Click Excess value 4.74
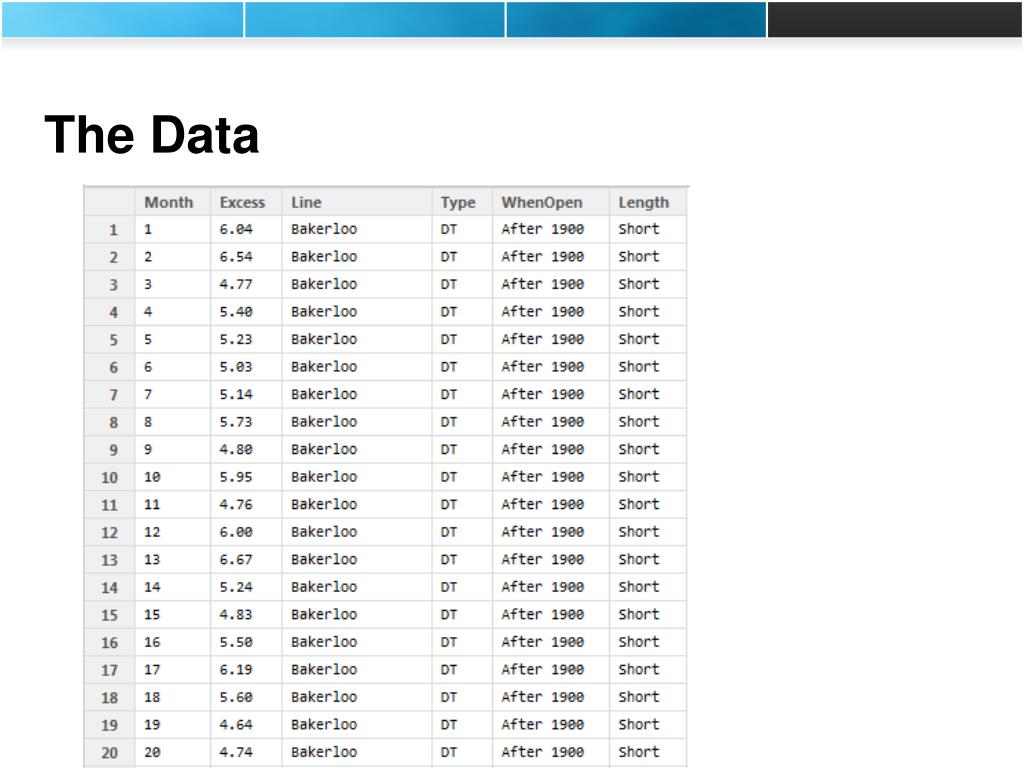 [236, 752]
